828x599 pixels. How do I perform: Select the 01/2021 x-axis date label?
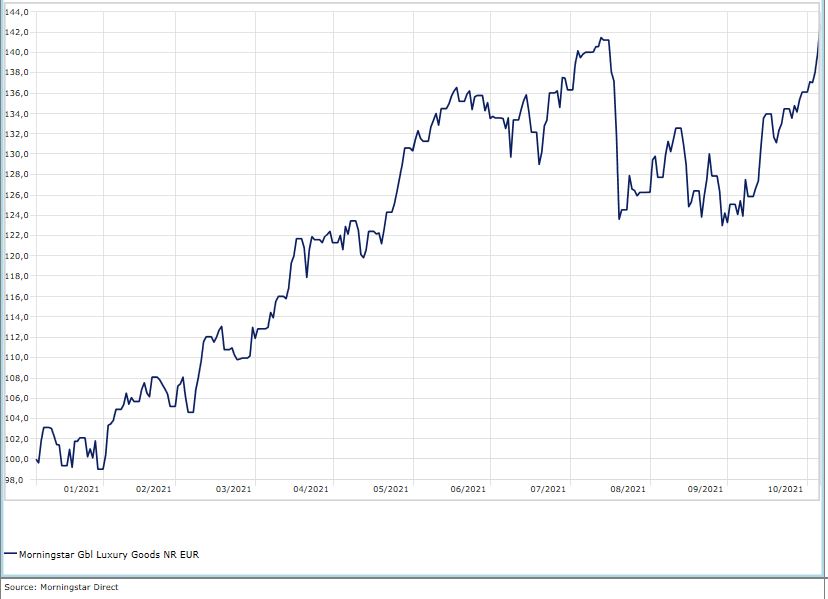click(x=81, y=489)
